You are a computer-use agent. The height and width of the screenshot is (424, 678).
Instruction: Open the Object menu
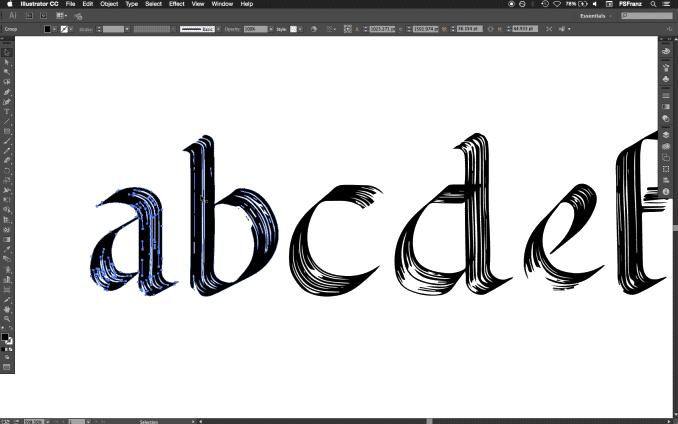[109, 4]
